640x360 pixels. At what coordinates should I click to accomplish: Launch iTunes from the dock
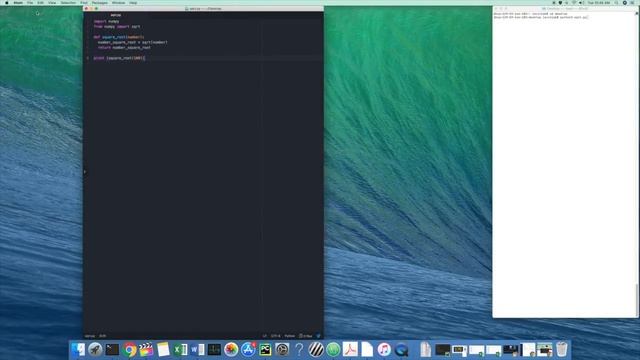tap(384, 350)
